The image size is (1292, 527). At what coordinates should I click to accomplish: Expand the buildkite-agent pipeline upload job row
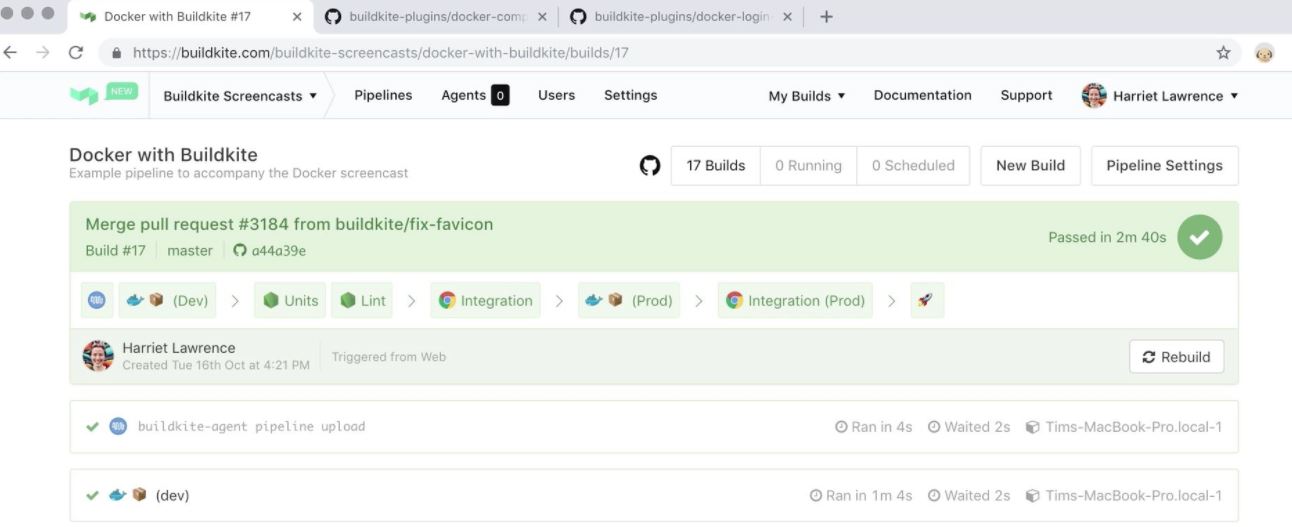click(x=654, y=427)
